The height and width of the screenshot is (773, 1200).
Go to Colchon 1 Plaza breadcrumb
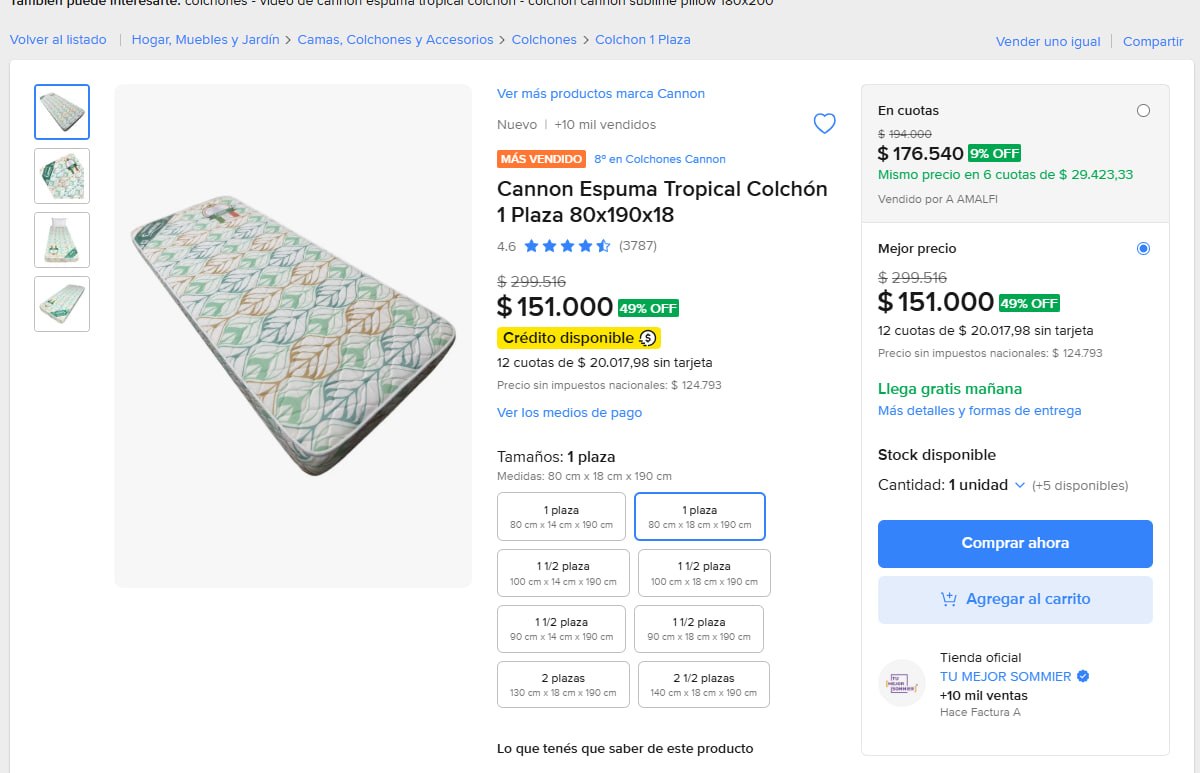coord(643,40)
